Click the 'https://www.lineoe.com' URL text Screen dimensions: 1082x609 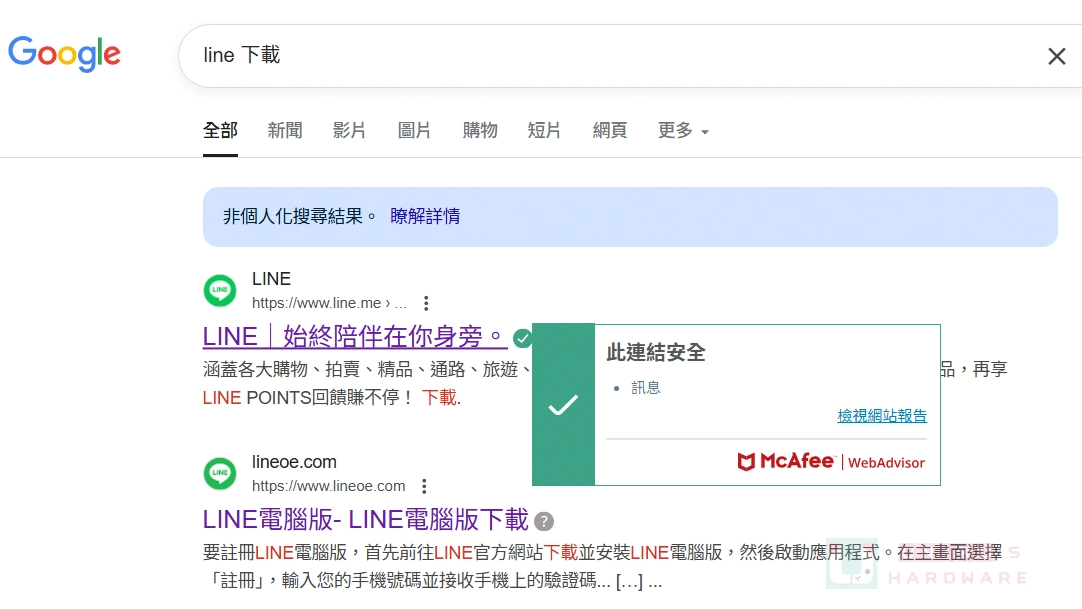point(328,486)
